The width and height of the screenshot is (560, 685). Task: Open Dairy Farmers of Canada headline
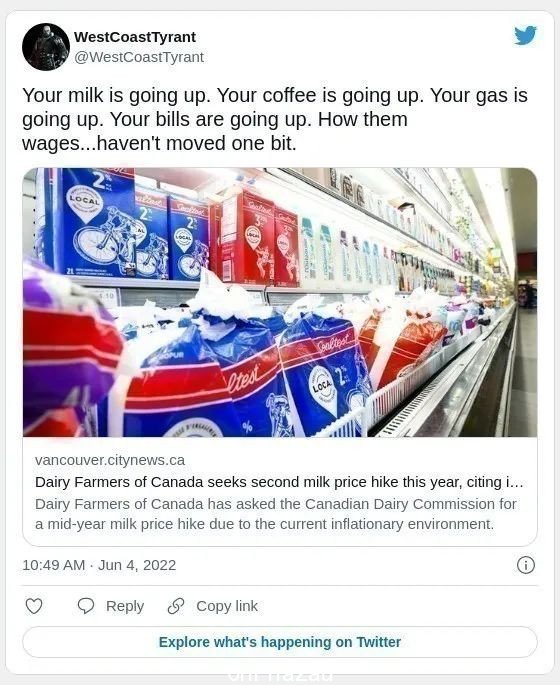[x=279, y=482]
